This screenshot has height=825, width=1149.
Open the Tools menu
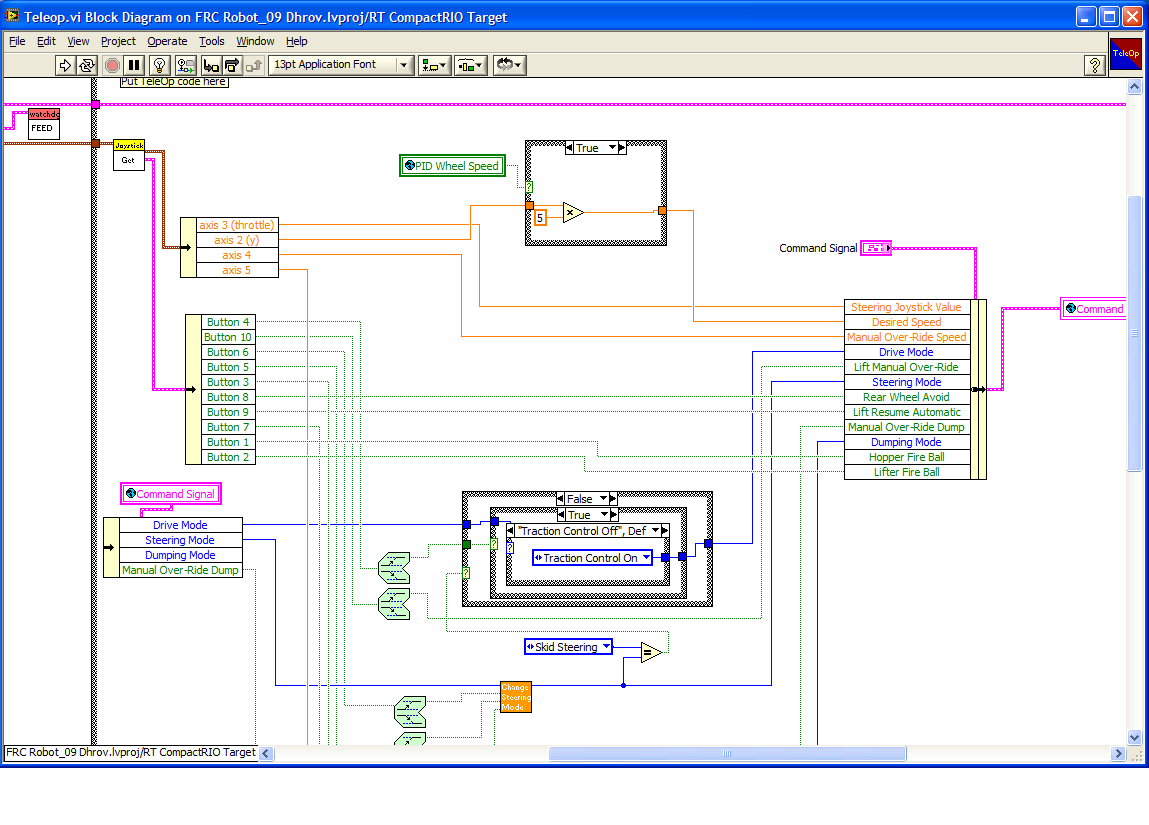212,41
